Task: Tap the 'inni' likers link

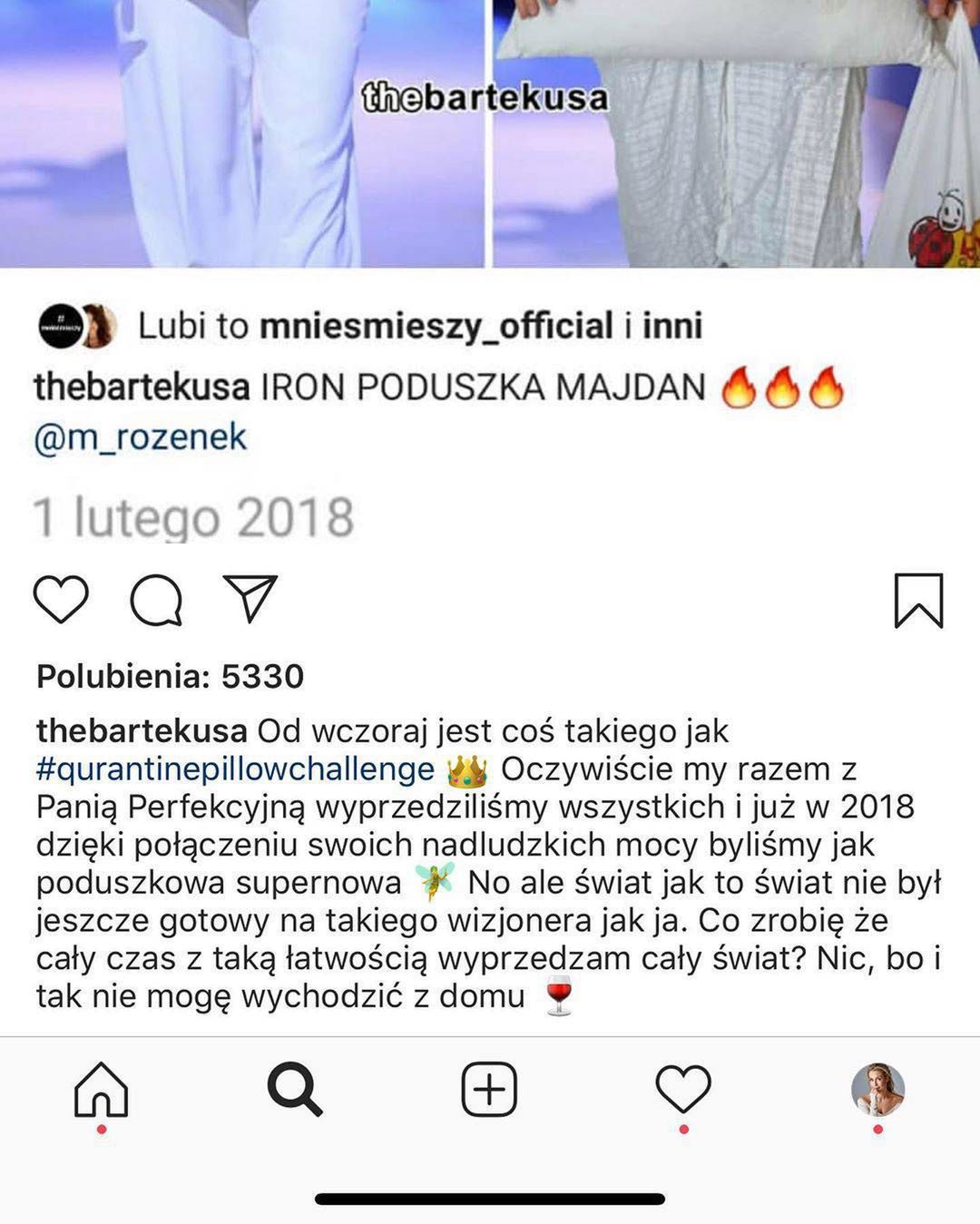Action: pos(672,326)
